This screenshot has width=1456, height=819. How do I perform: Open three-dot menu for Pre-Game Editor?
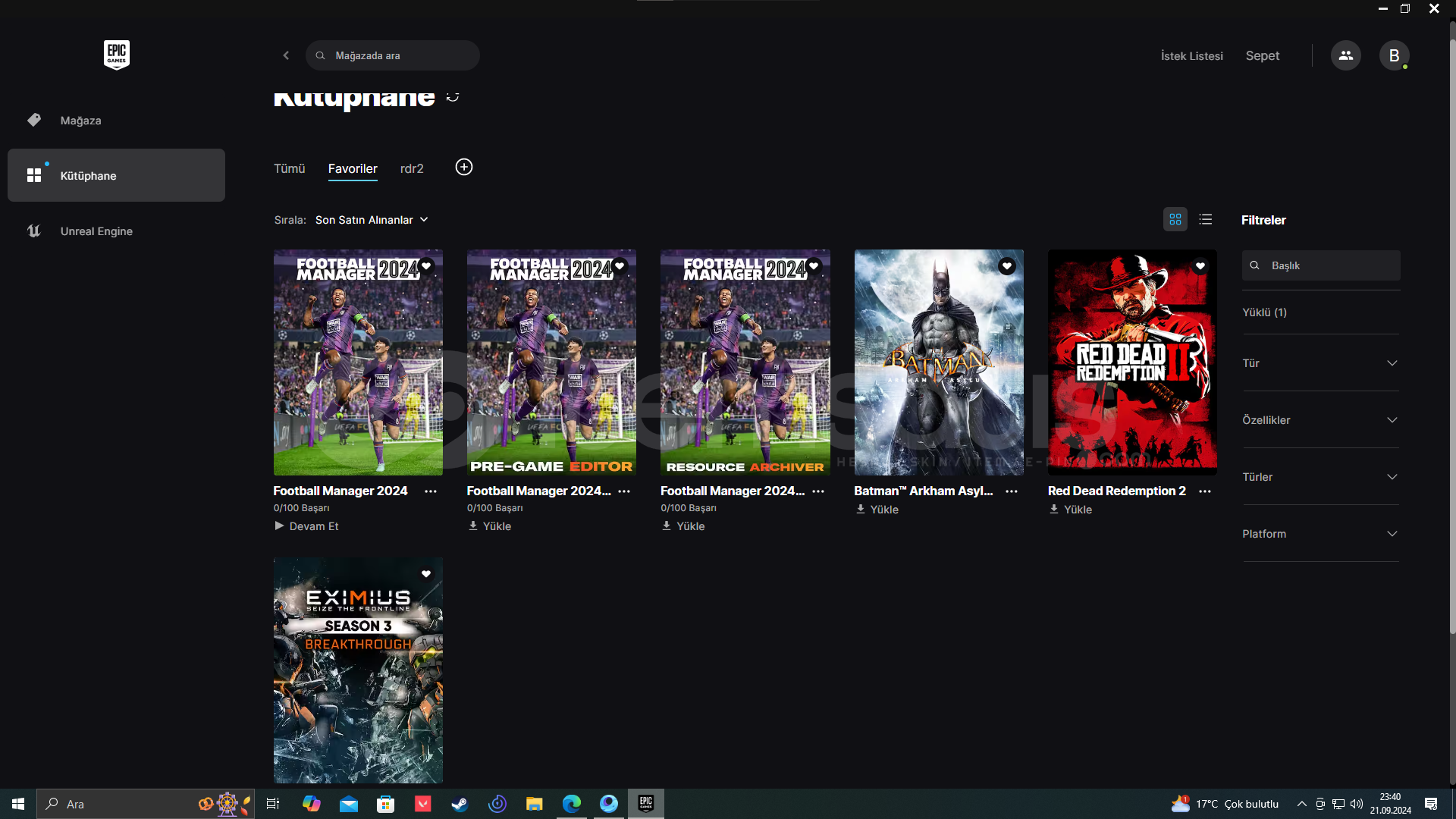tap(624, 491)
